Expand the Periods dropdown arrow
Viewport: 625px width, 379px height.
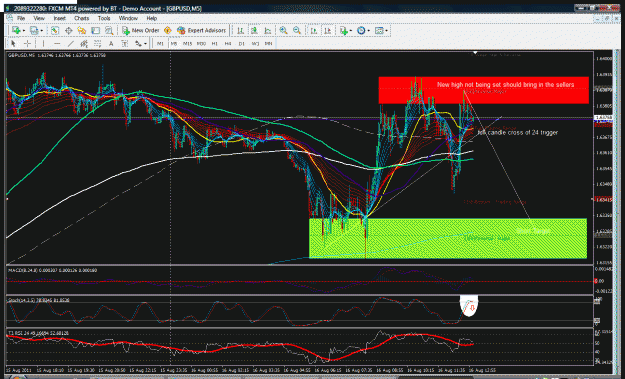[369, 31]
